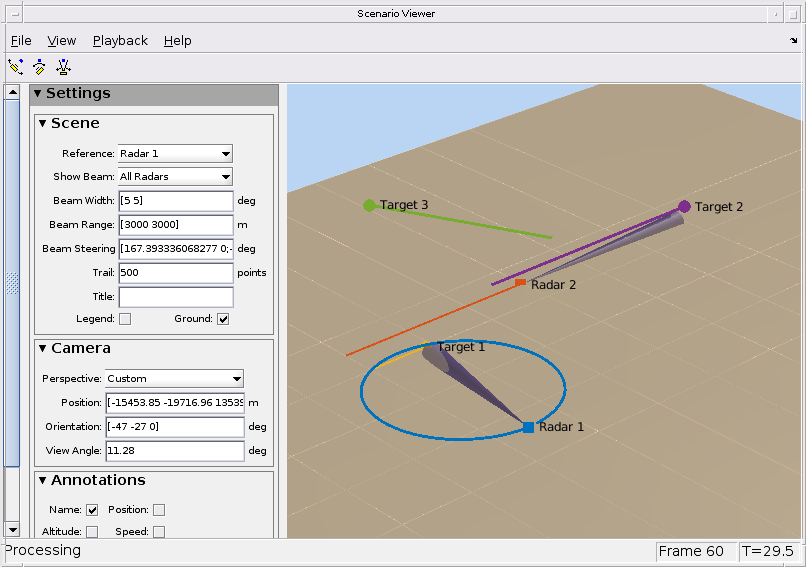The width and height of the screenshot is (806, 567).
Task: Click the Trail points field
Action: [176, 272]
